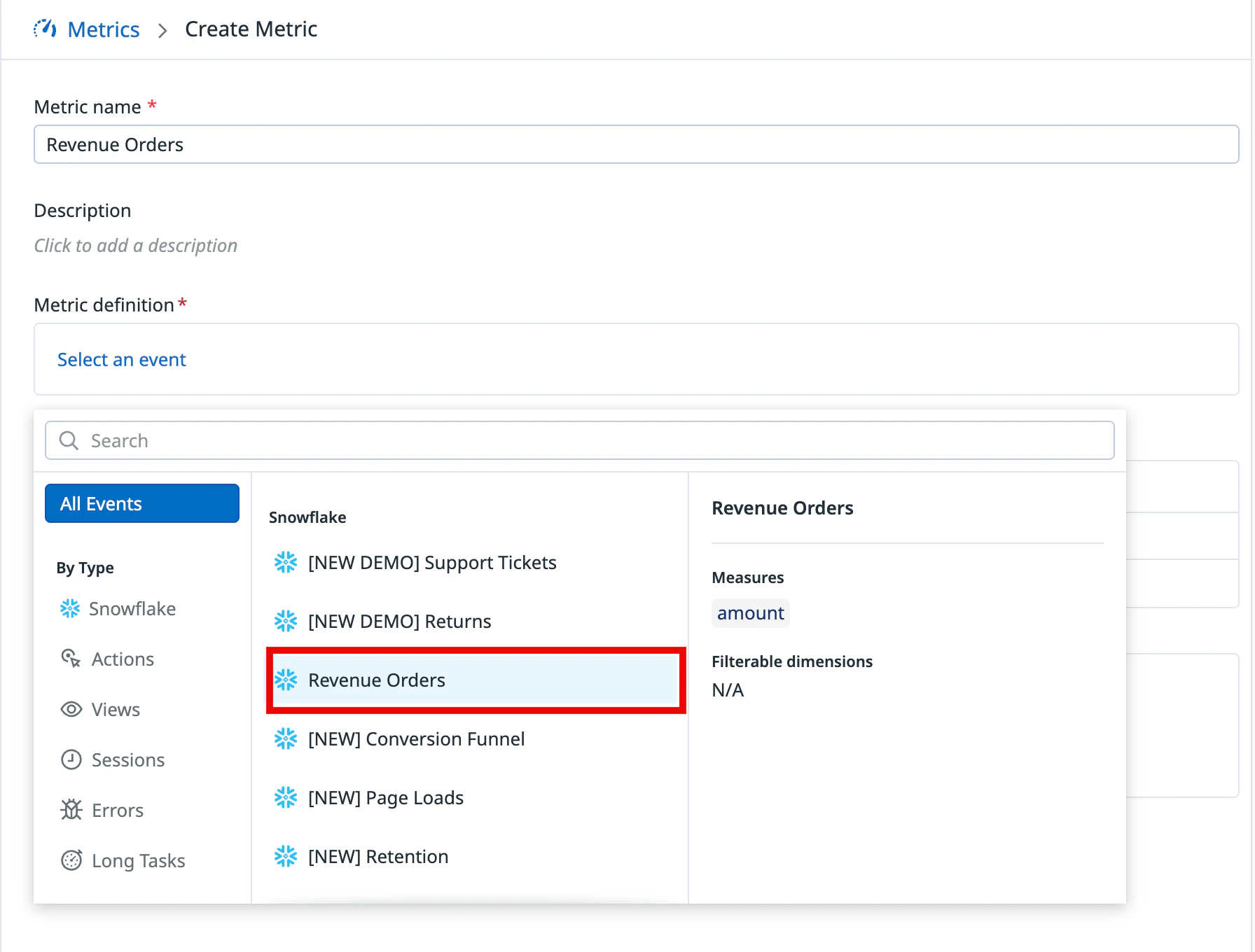Click the Metric name input field
Viewport: 1255px width, 952px height.
tap(636, 145)
